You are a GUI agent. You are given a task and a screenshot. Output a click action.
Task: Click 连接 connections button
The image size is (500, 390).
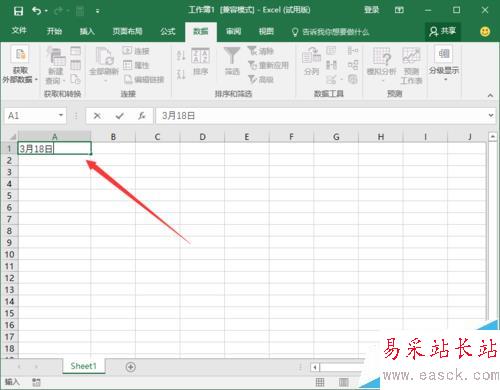[x=136, y=51]
